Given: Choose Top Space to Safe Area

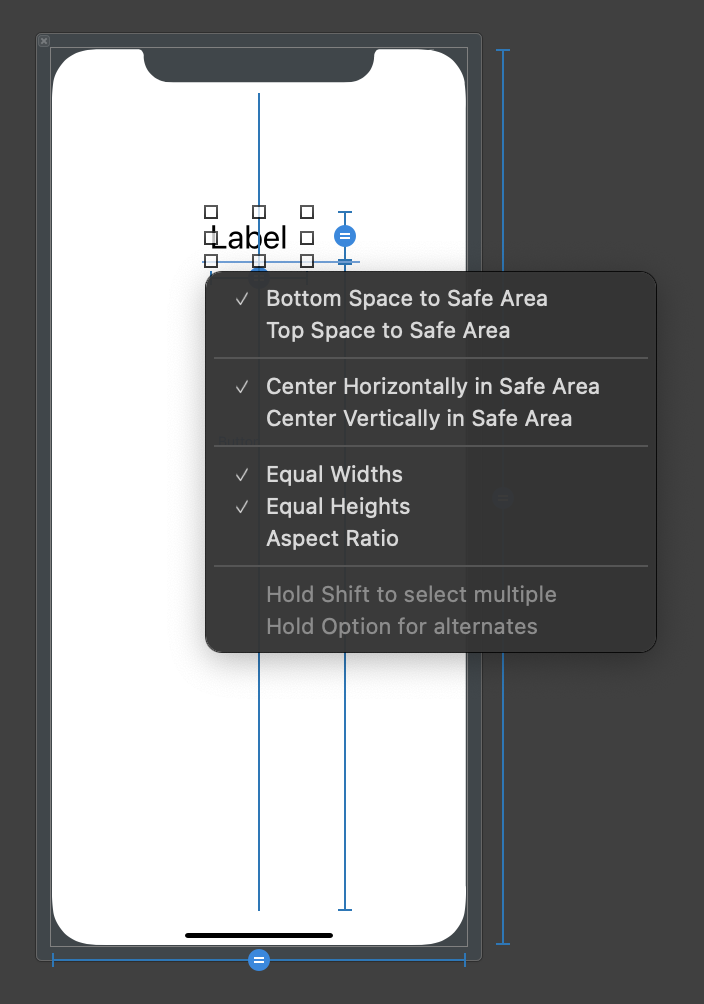Looking at the screenshot, I should 388,330.
